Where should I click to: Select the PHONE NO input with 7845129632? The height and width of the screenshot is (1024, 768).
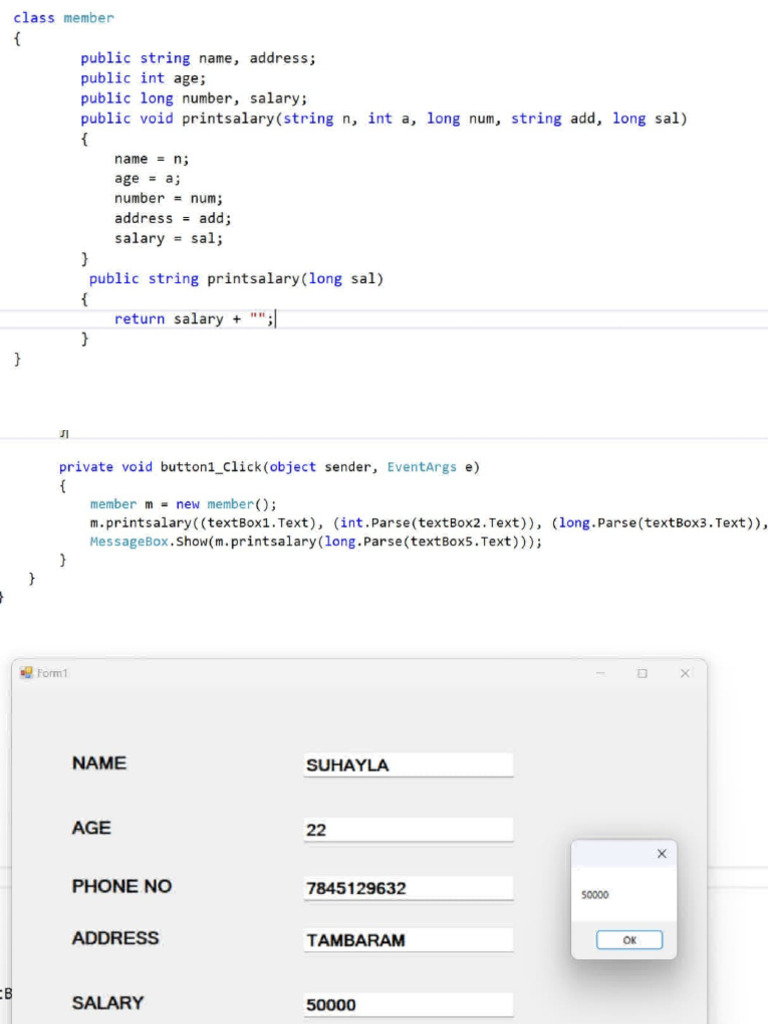pos(408,888)
